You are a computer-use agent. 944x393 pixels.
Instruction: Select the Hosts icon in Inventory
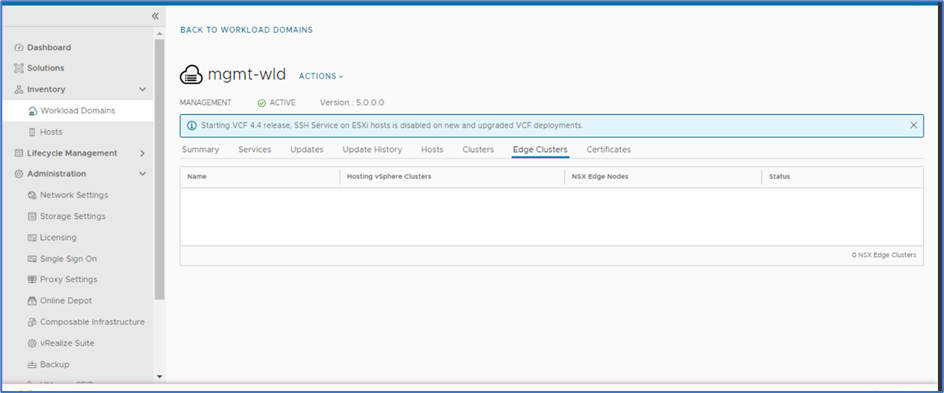(x=33, y=132)
